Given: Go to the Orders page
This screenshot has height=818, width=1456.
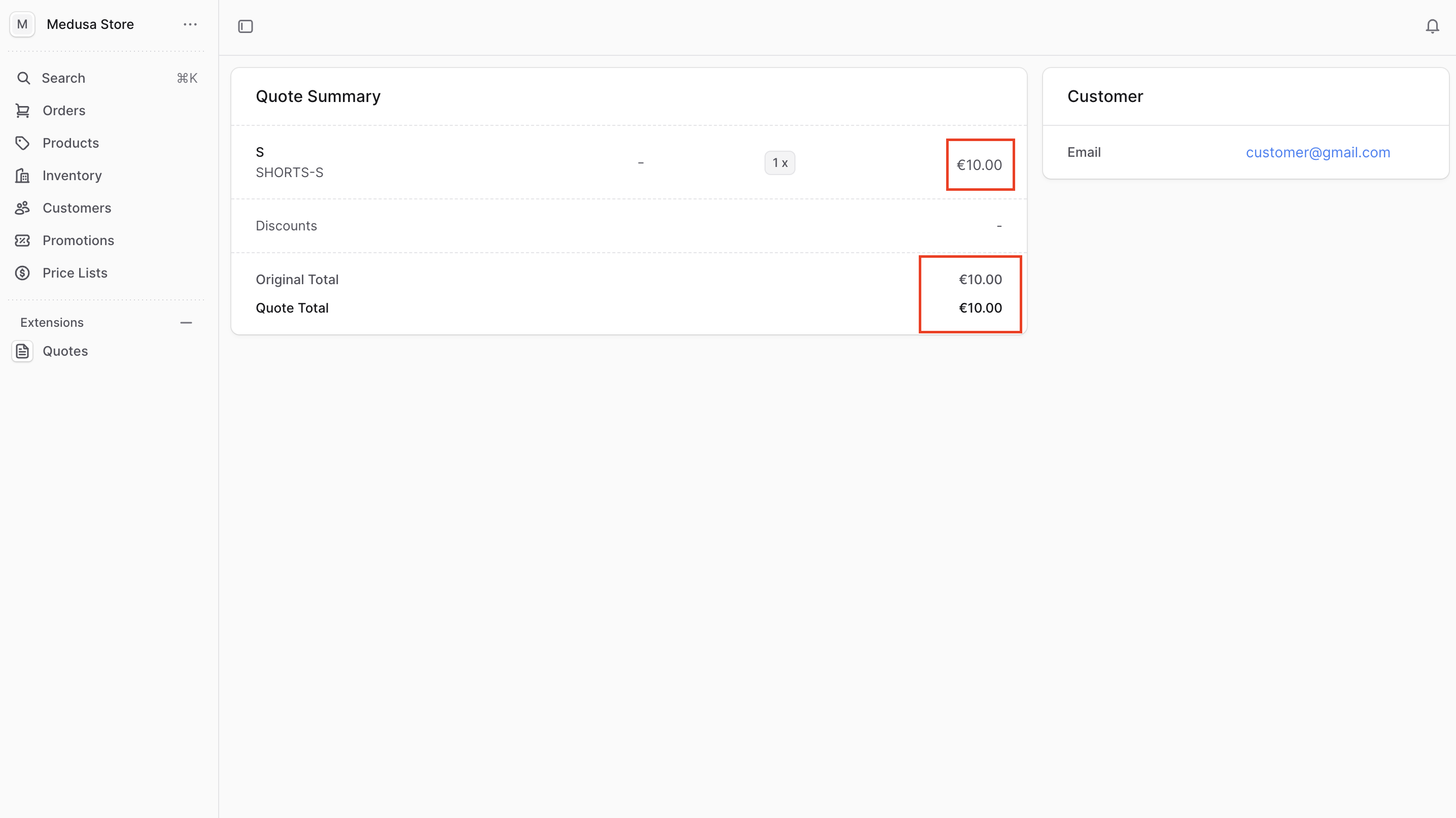Looking at the screenshot, I should coord(64,111).
